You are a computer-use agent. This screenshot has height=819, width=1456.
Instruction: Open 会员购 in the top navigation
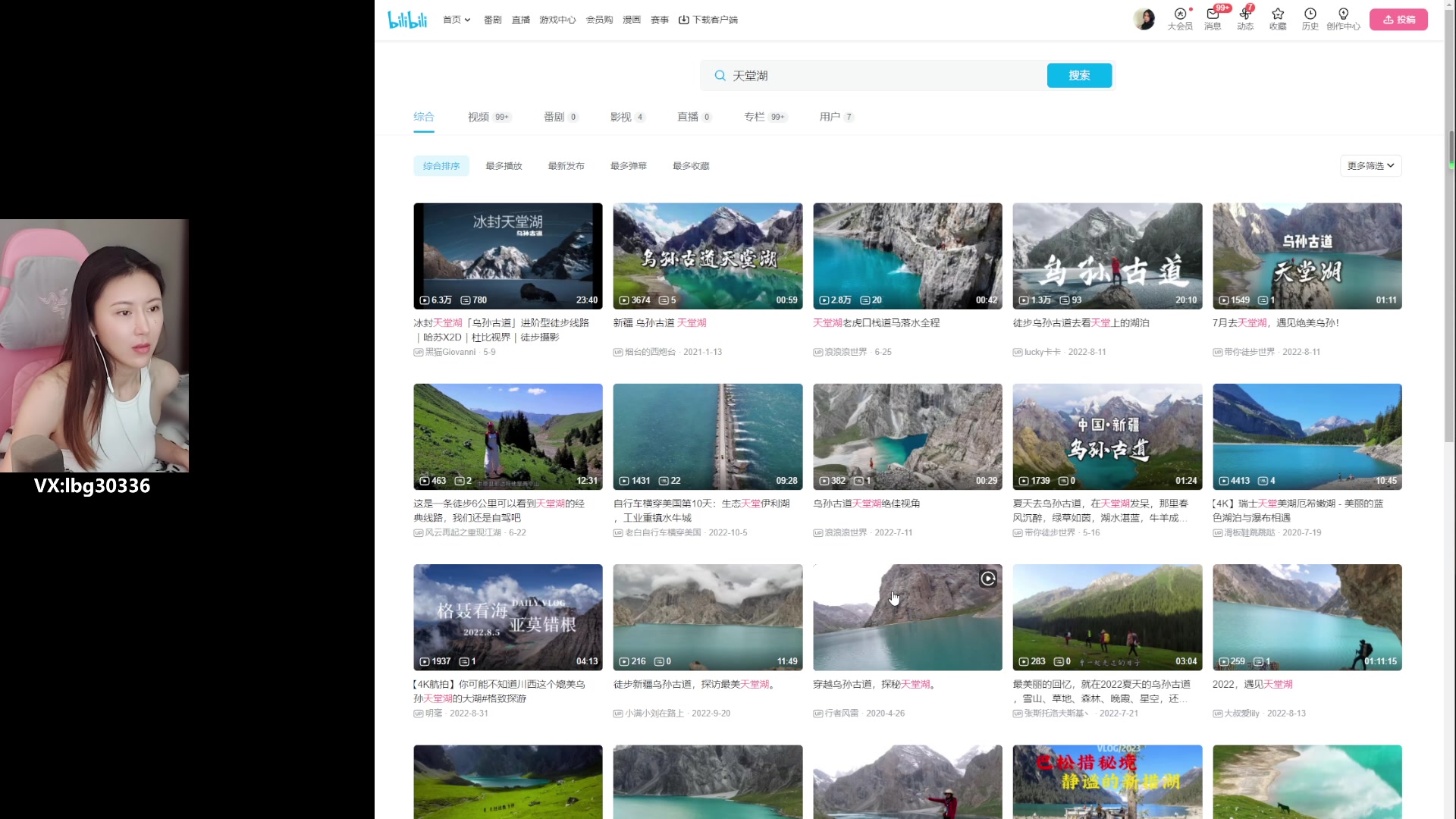pos(599,20)
